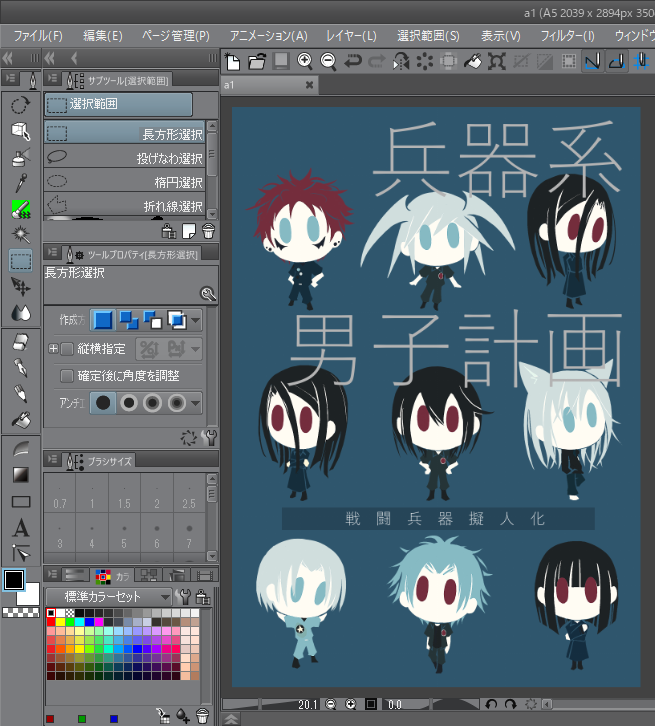Click the sub tool list scrollbar
Screen dimensions: 655x726
pos(212,153)
